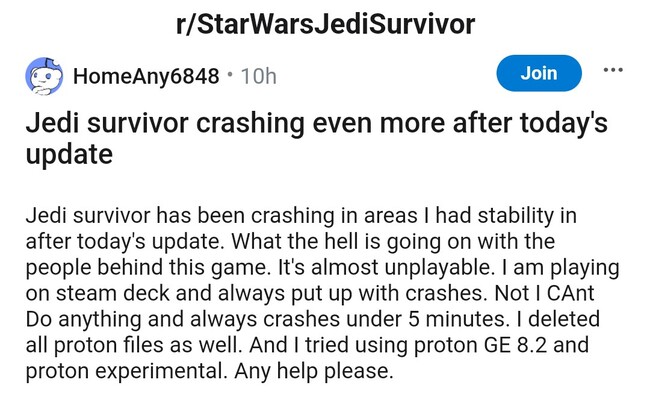Open the three-dot more options menu

(x=613, y=70)
